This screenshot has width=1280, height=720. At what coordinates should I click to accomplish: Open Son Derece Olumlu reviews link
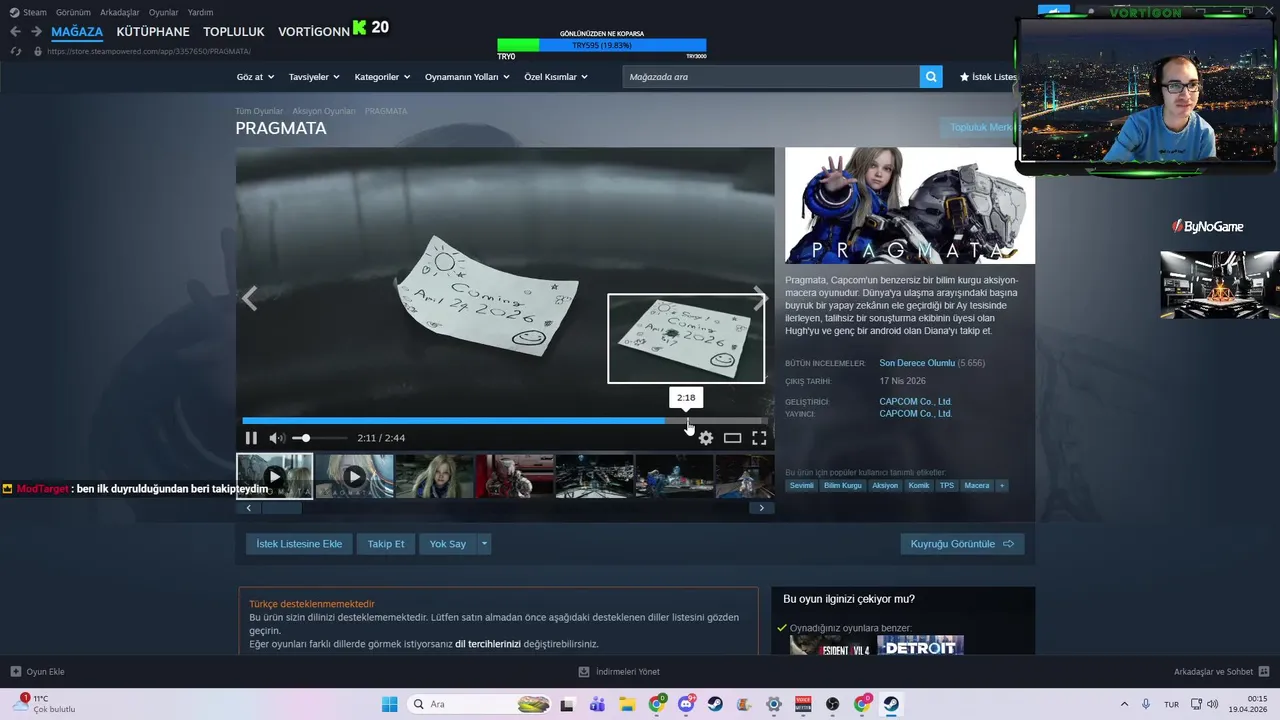point(917,363)
